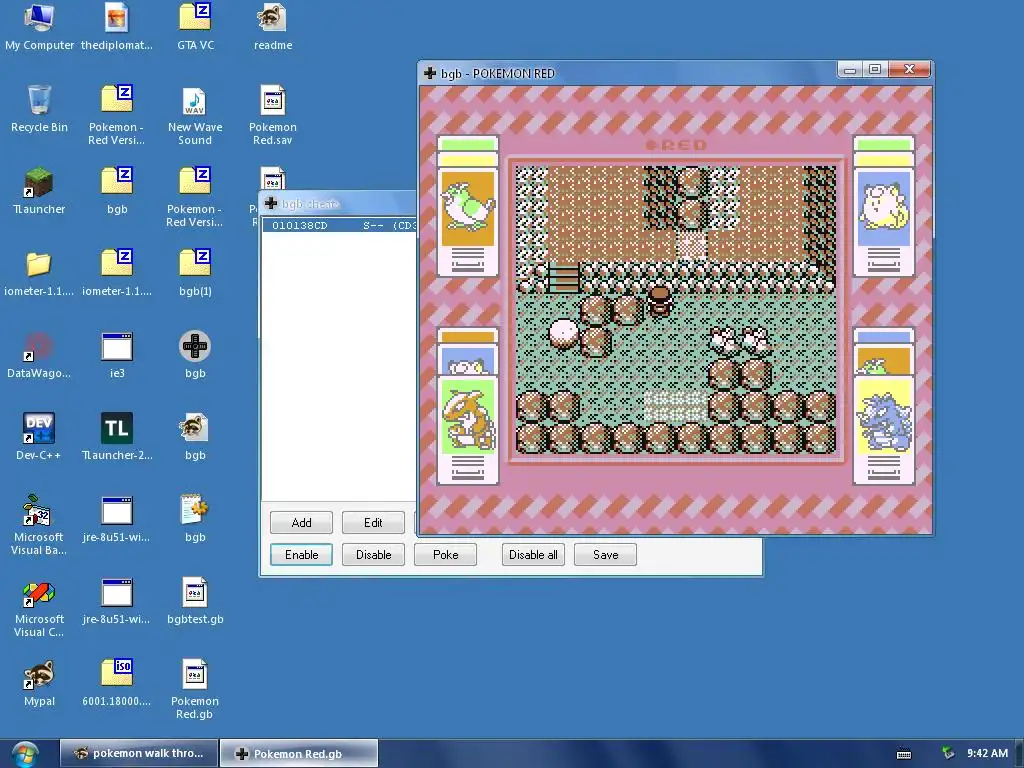The image size is (1024, 768).
Task: Maximize the bgb POKEMON RED window
Action: click(x=875, y=69)
